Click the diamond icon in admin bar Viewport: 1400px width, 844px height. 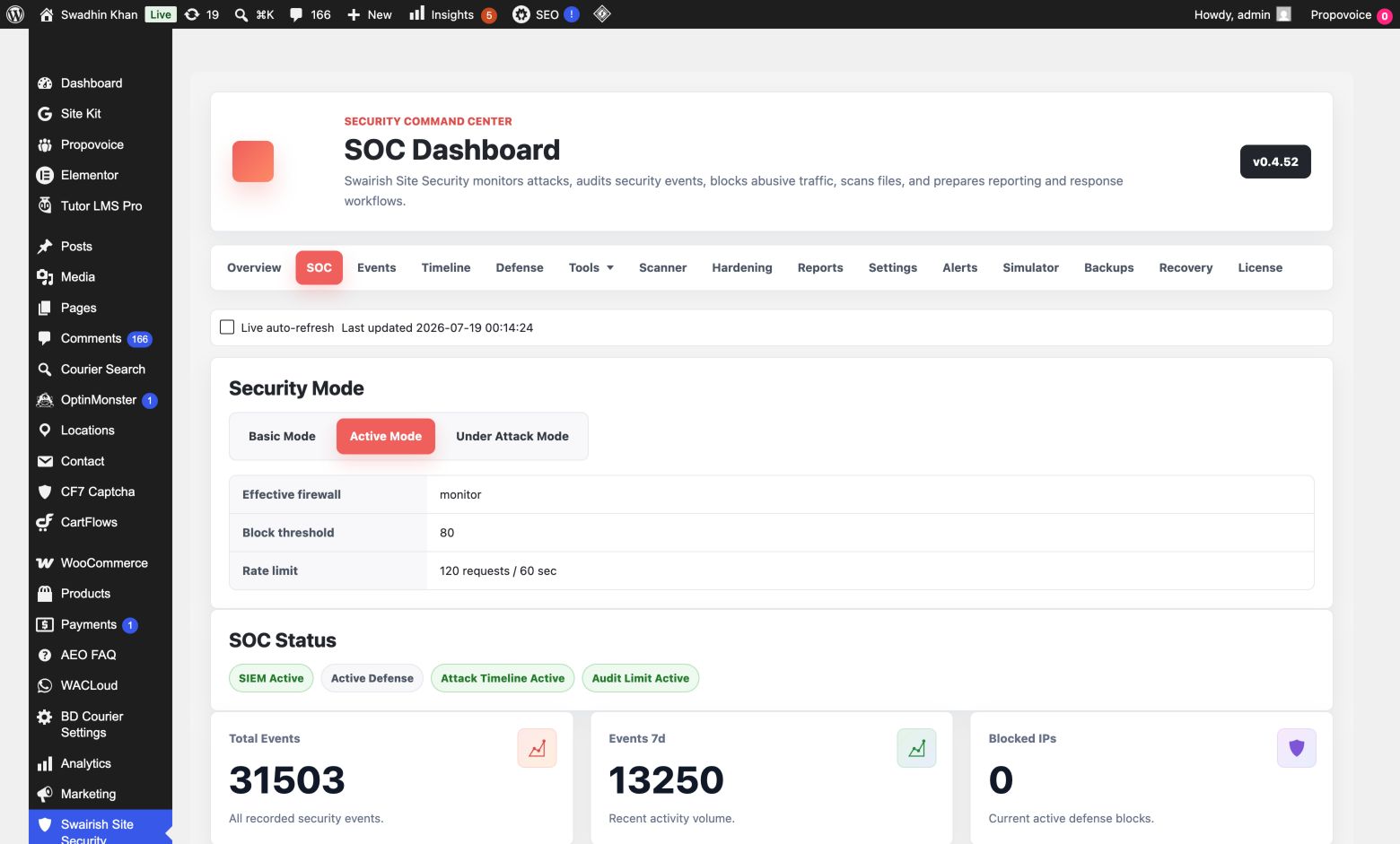[602, 13]
